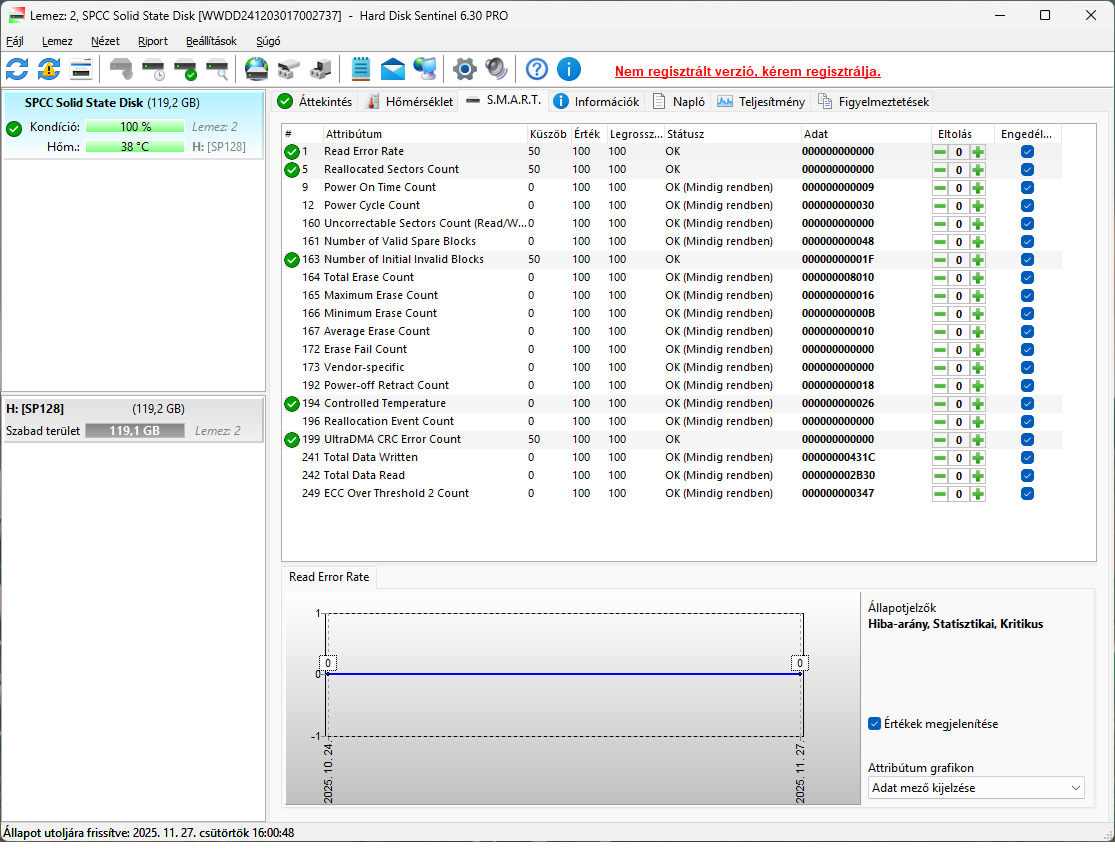The width and height of the screenshot is (1115, 850).
Task: Click the red registration link
Action: pyautogui.click(x=747, y=71)
